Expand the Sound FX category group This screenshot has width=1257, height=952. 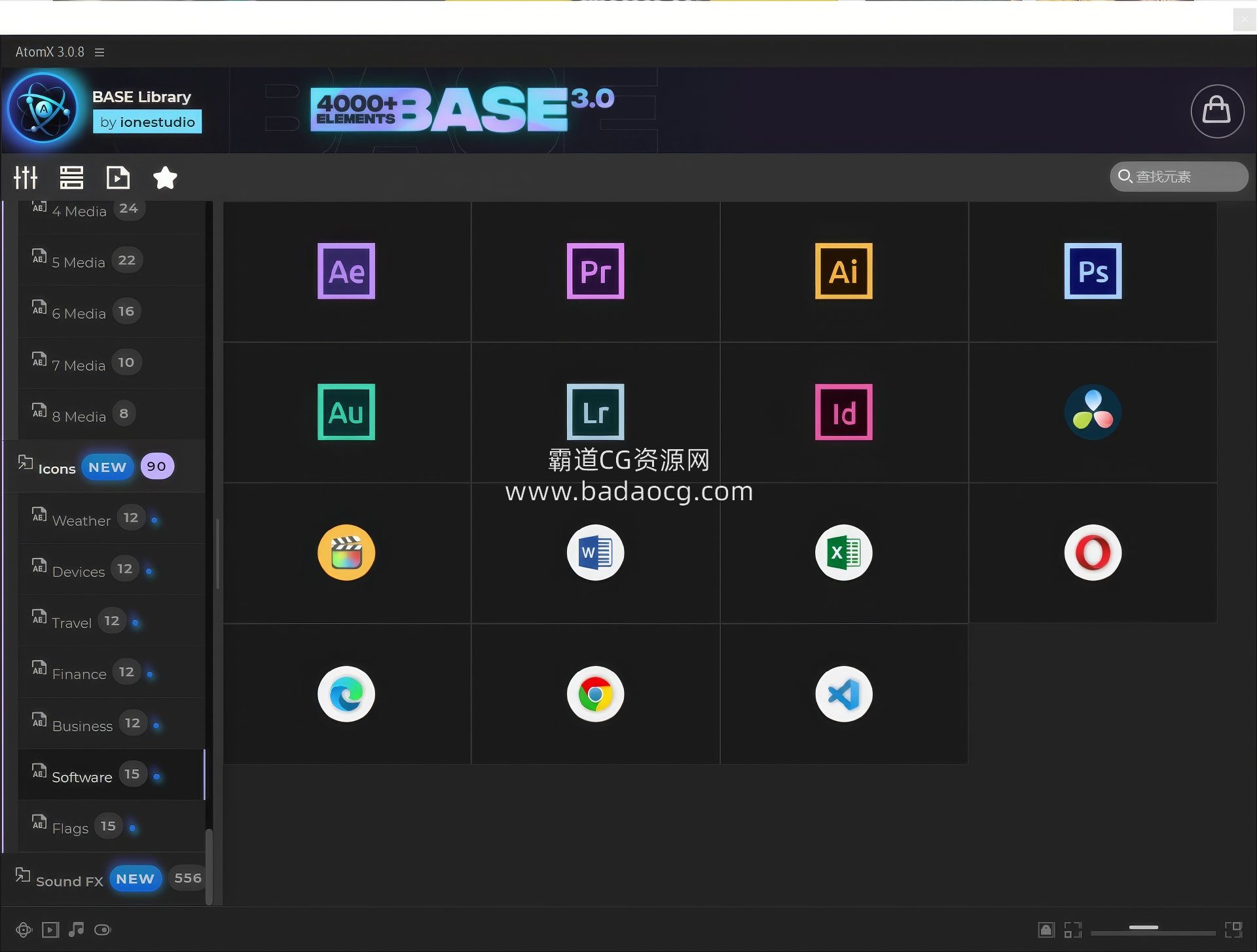coord(105,879)
